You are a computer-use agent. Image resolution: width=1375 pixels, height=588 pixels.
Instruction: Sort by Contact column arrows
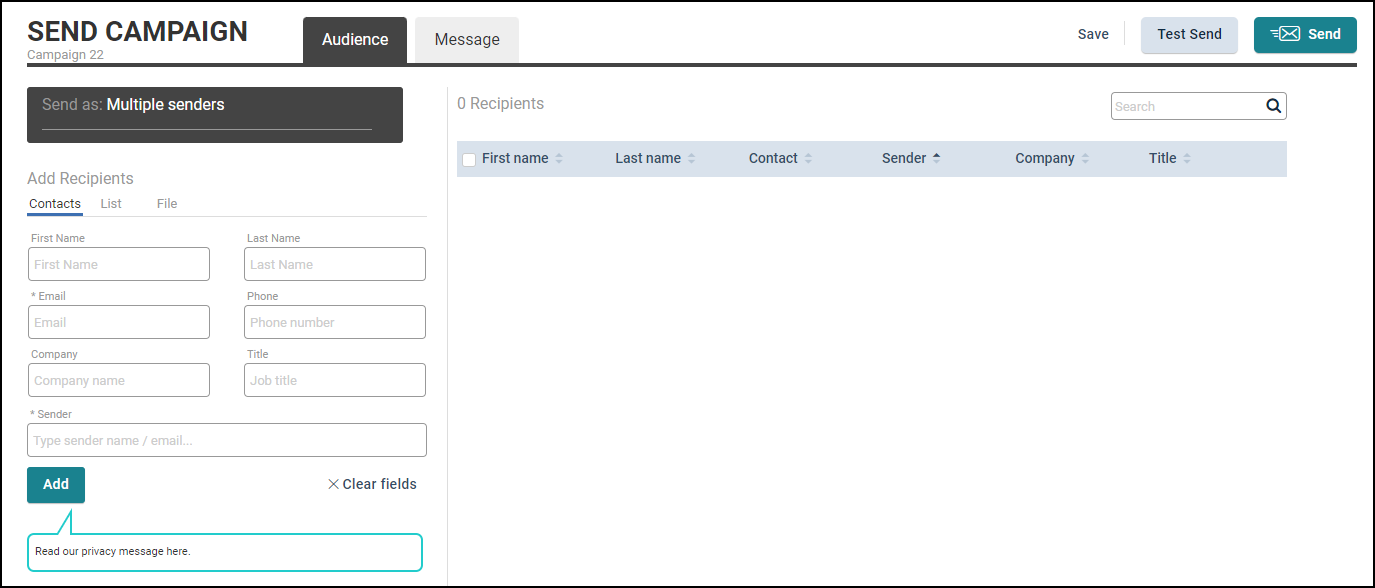pos(808,158)
